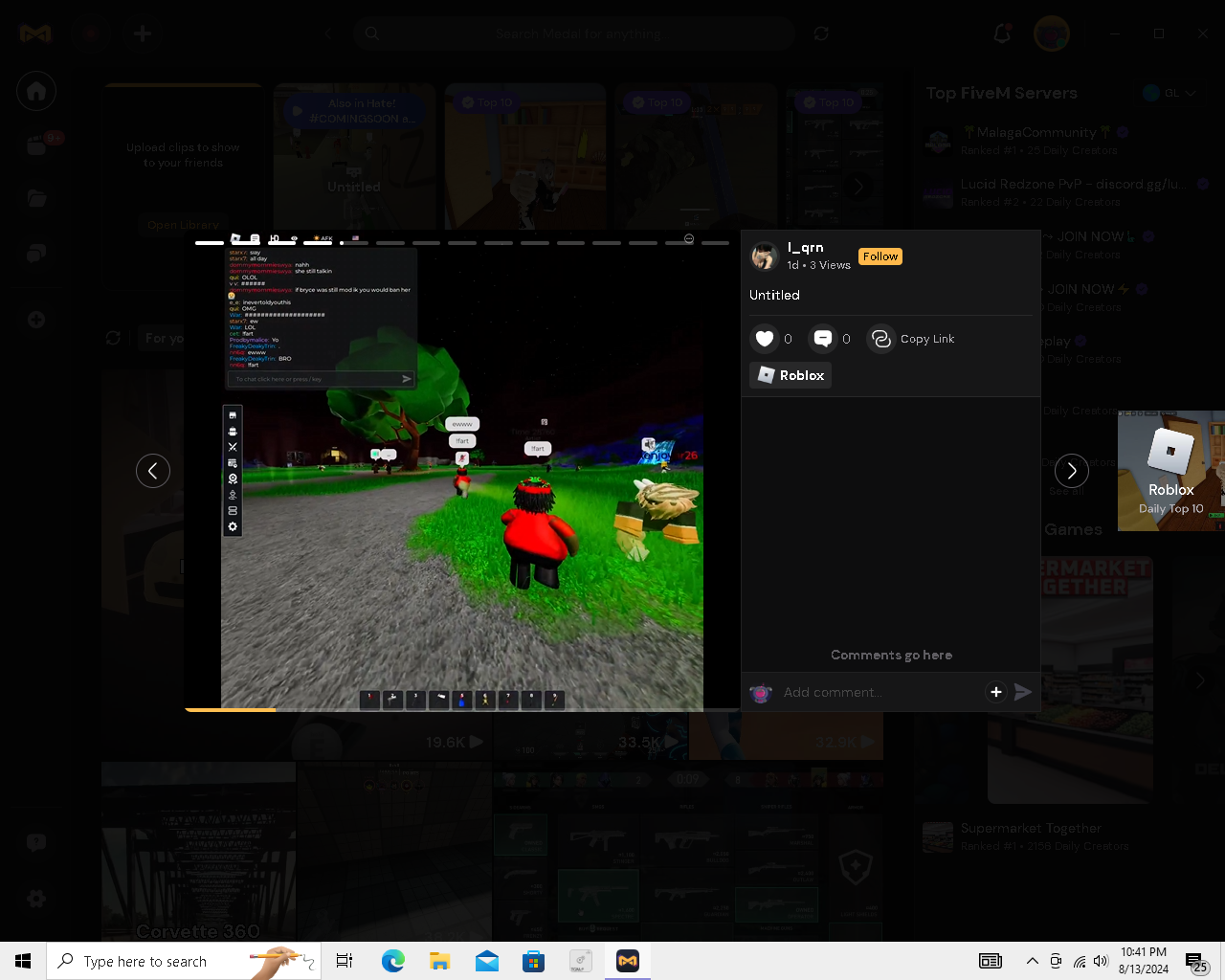Send comment with the paper plane icon
1225x980 pixels.
[1023, 692]
